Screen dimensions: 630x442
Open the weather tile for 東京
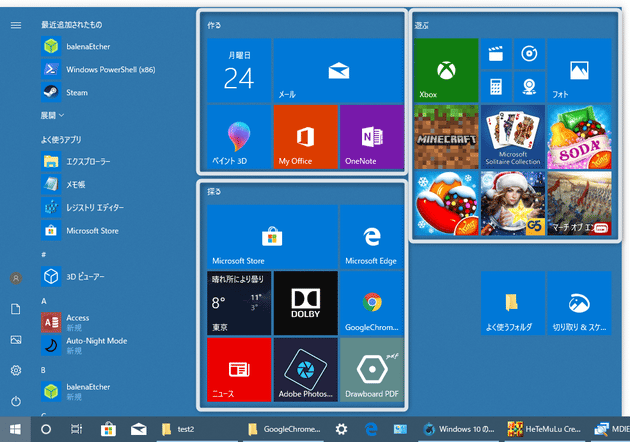click(239, 303)
